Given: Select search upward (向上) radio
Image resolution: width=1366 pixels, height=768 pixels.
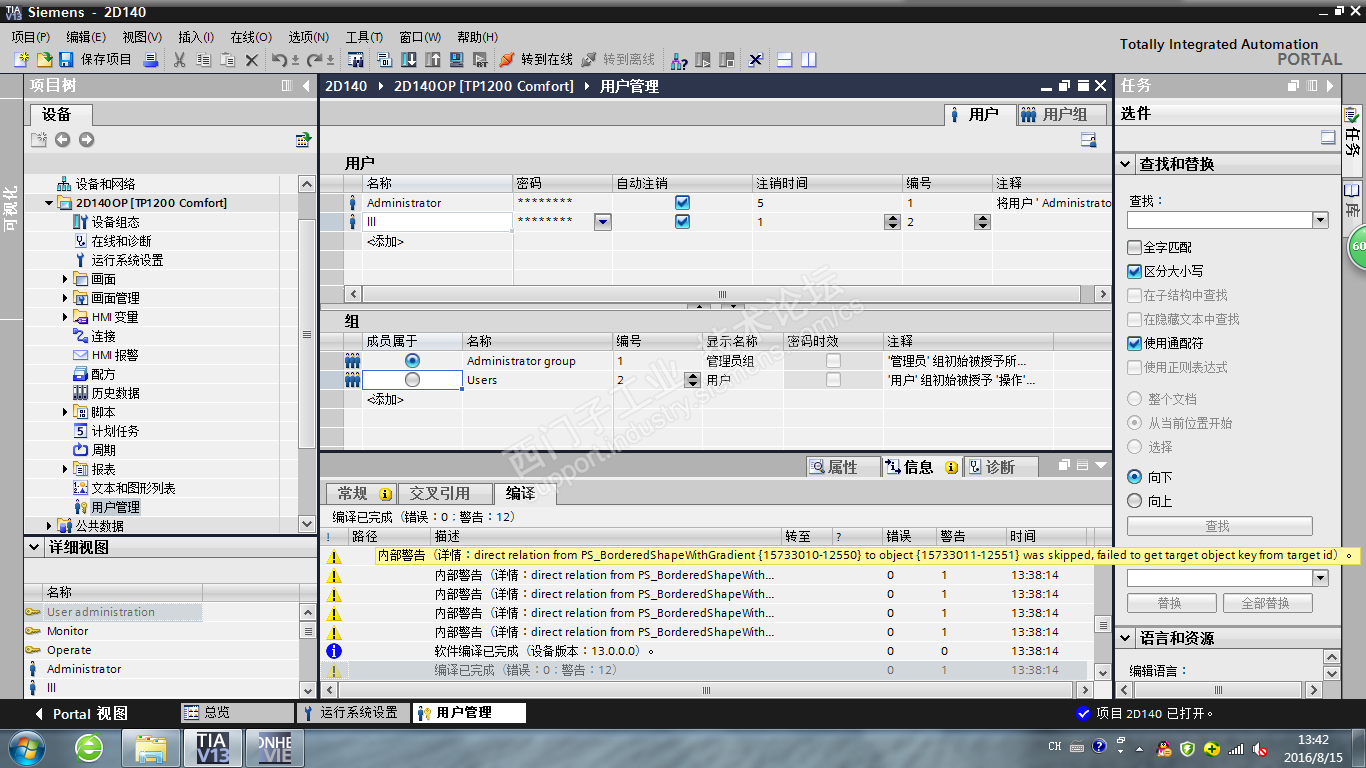Looking at the screenshot, I should (1134, 501).
